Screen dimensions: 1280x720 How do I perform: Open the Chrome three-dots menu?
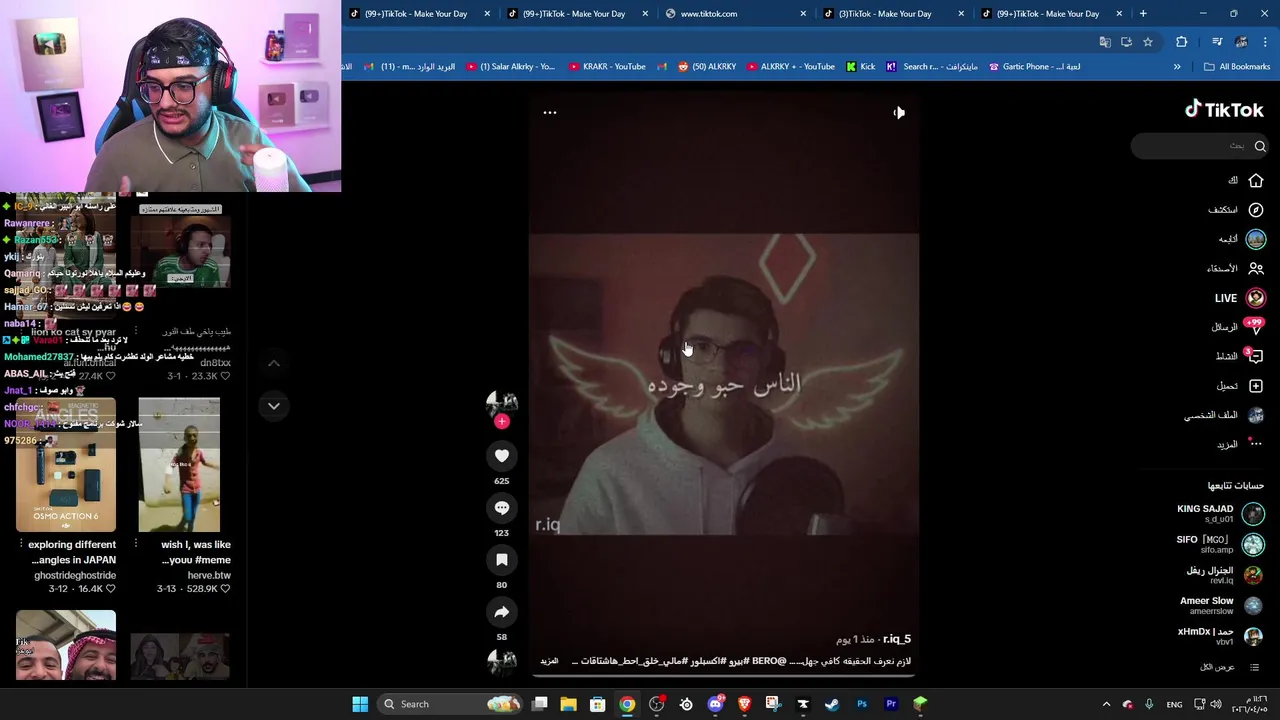pyautogui.click(x=1265, y=42)
